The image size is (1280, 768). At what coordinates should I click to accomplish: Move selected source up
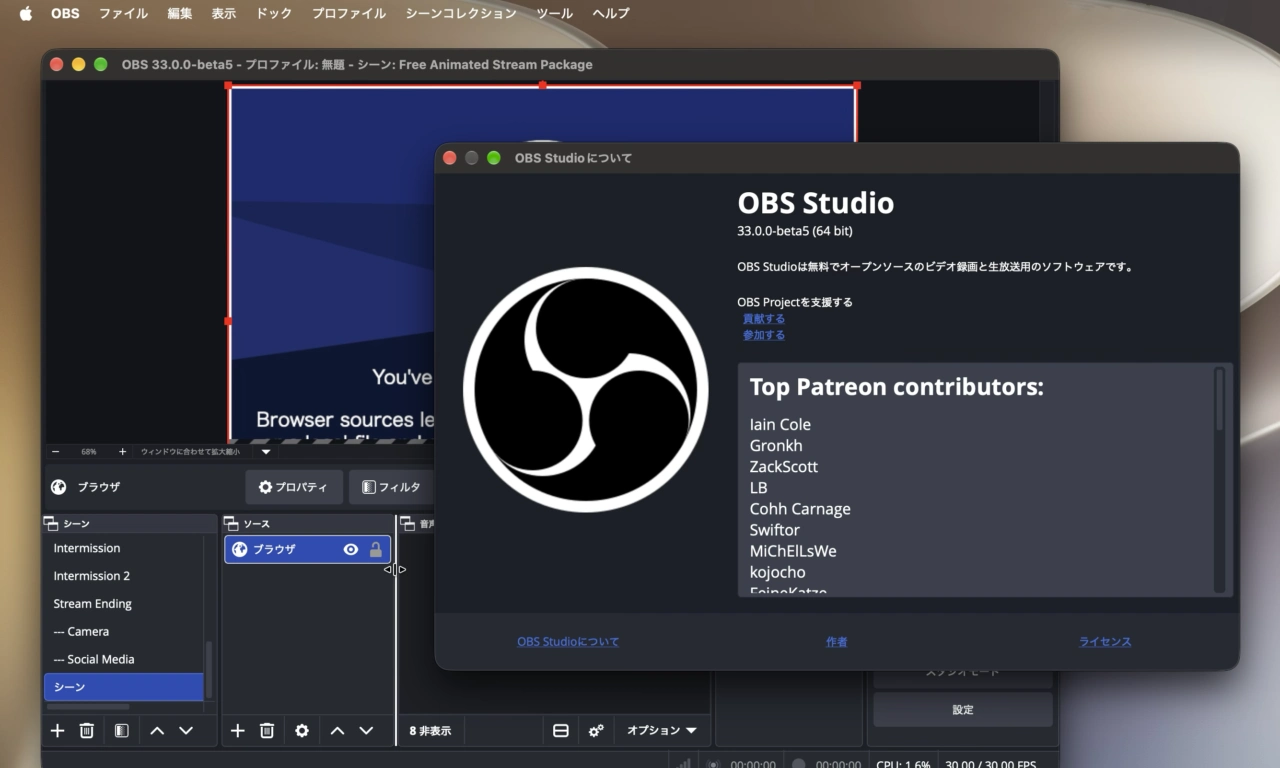337,731
